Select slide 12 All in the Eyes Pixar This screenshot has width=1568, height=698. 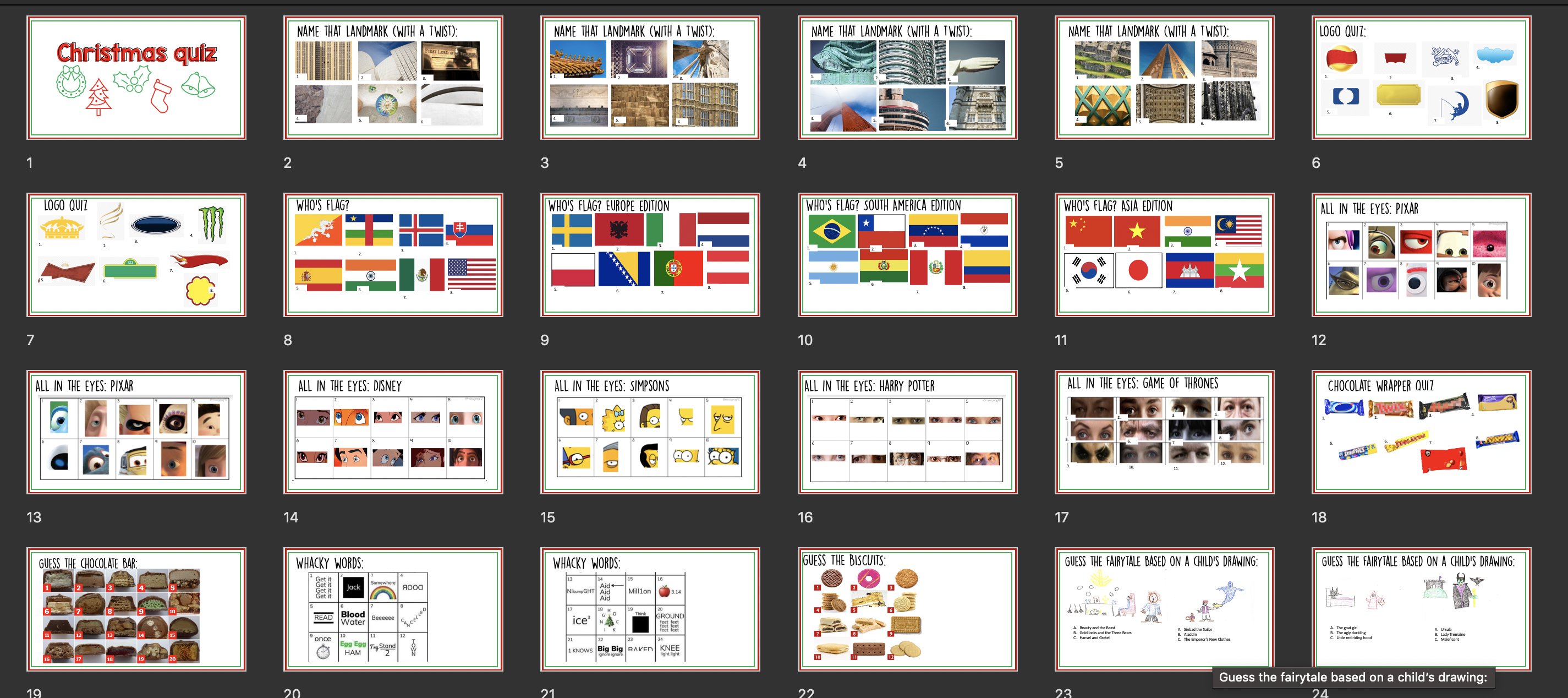(x=1421, y=254)
